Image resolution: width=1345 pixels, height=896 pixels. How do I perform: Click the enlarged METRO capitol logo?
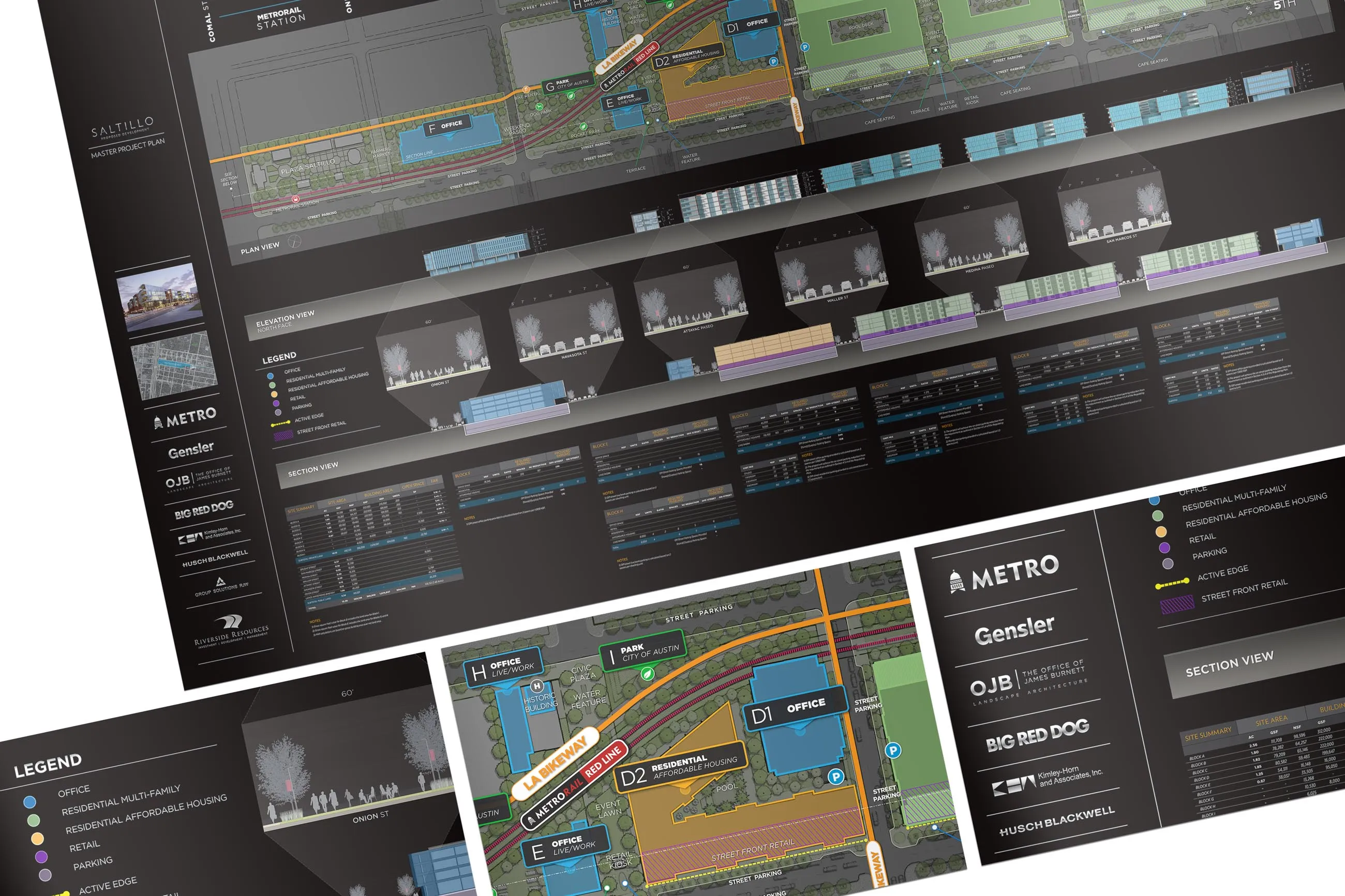tap(1004, 573)
